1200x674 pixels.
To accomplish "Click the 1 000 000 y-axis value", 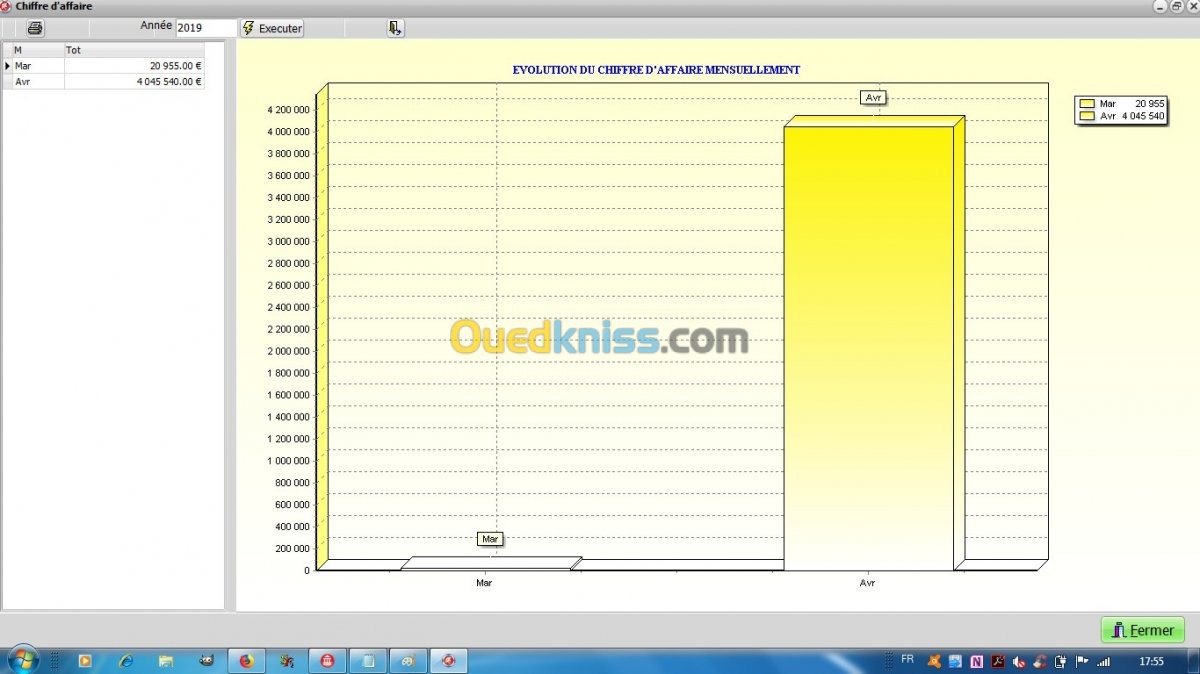I will 288,461.
